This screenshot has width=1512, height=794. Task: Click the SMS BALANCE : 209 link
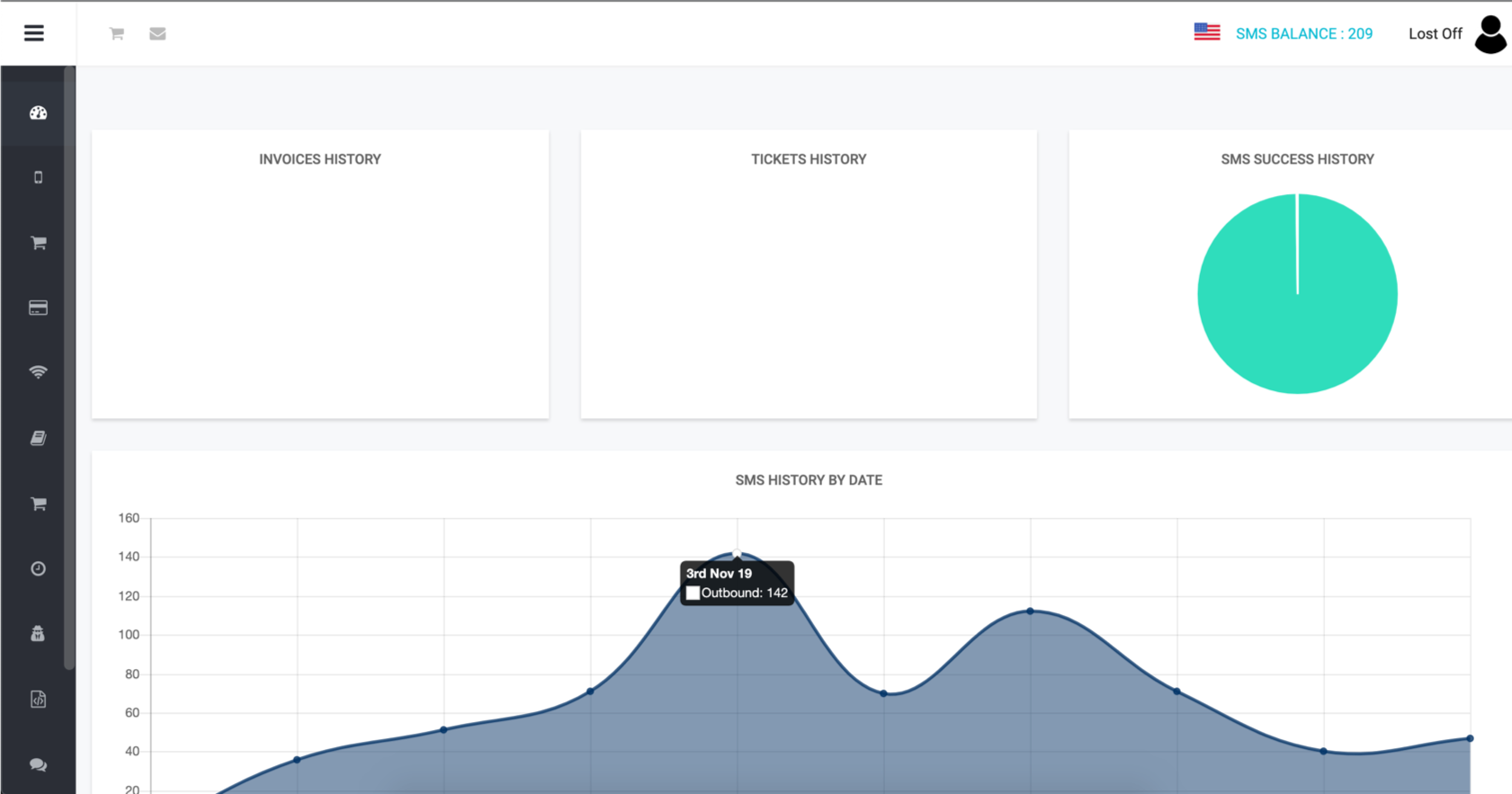tap(1304, 34)
